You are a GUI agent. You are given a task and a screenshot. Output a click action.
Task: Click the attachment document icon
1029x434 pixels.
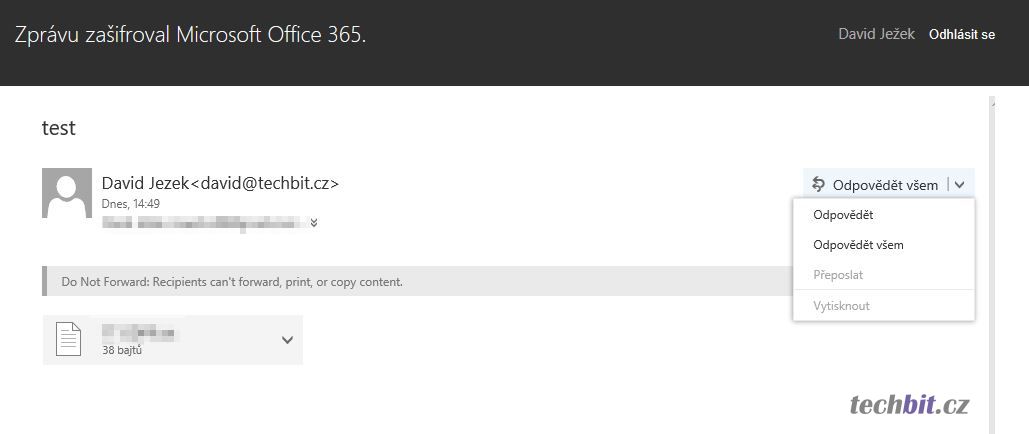[x=67, y=339]
